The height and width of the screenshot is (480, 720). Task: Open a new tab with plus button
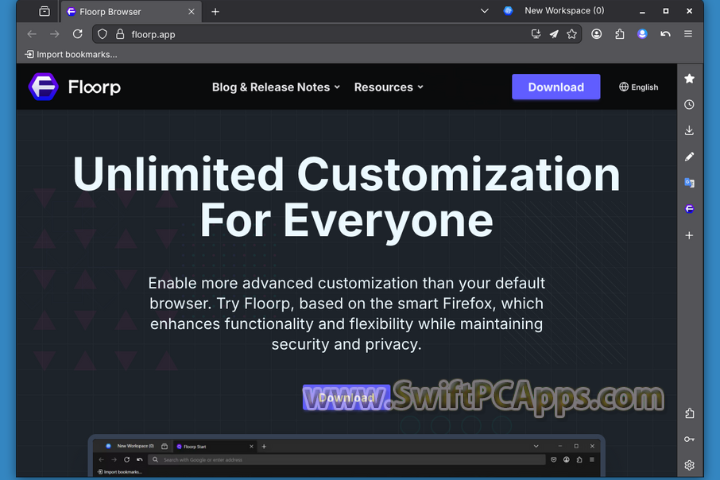coord(215,11)
